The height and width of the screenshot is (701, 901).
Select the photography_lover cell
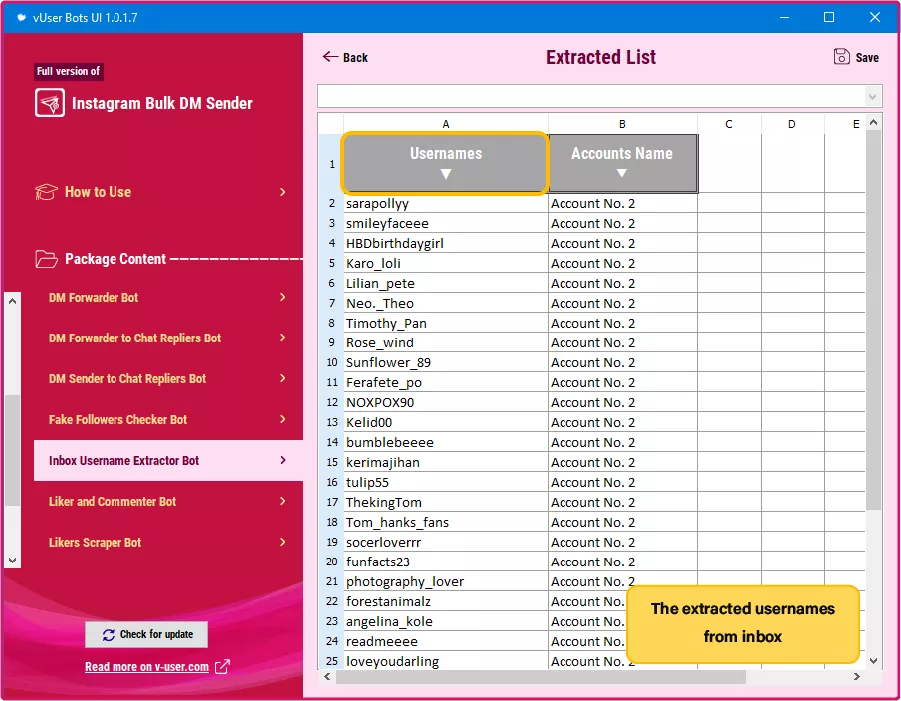(446, 581)
